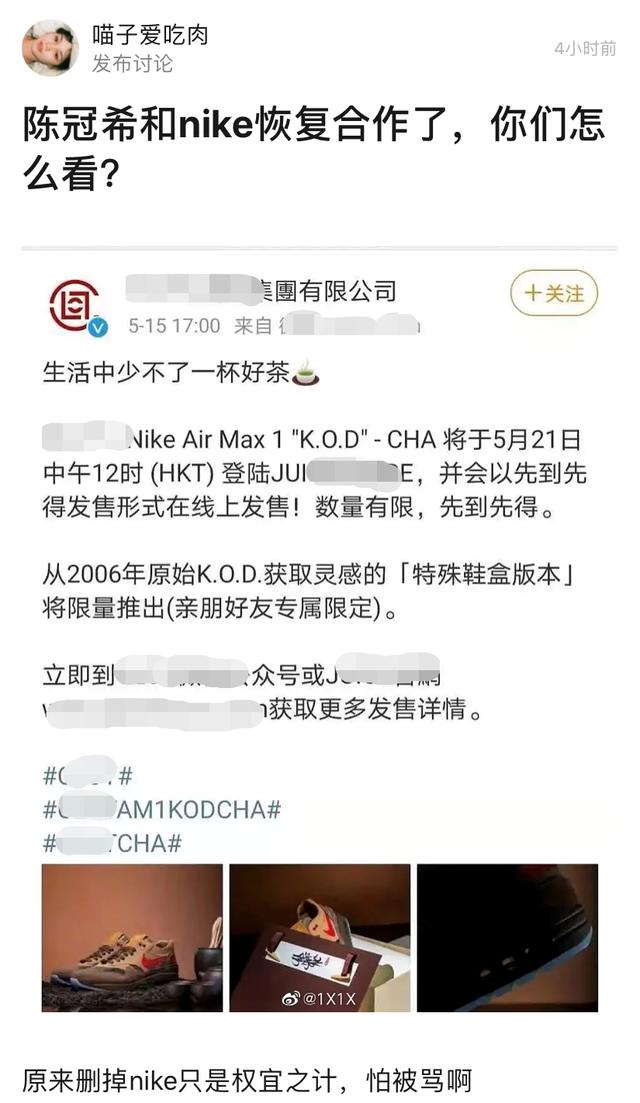Open the red CLOT company logo avatar

point(75,305)
